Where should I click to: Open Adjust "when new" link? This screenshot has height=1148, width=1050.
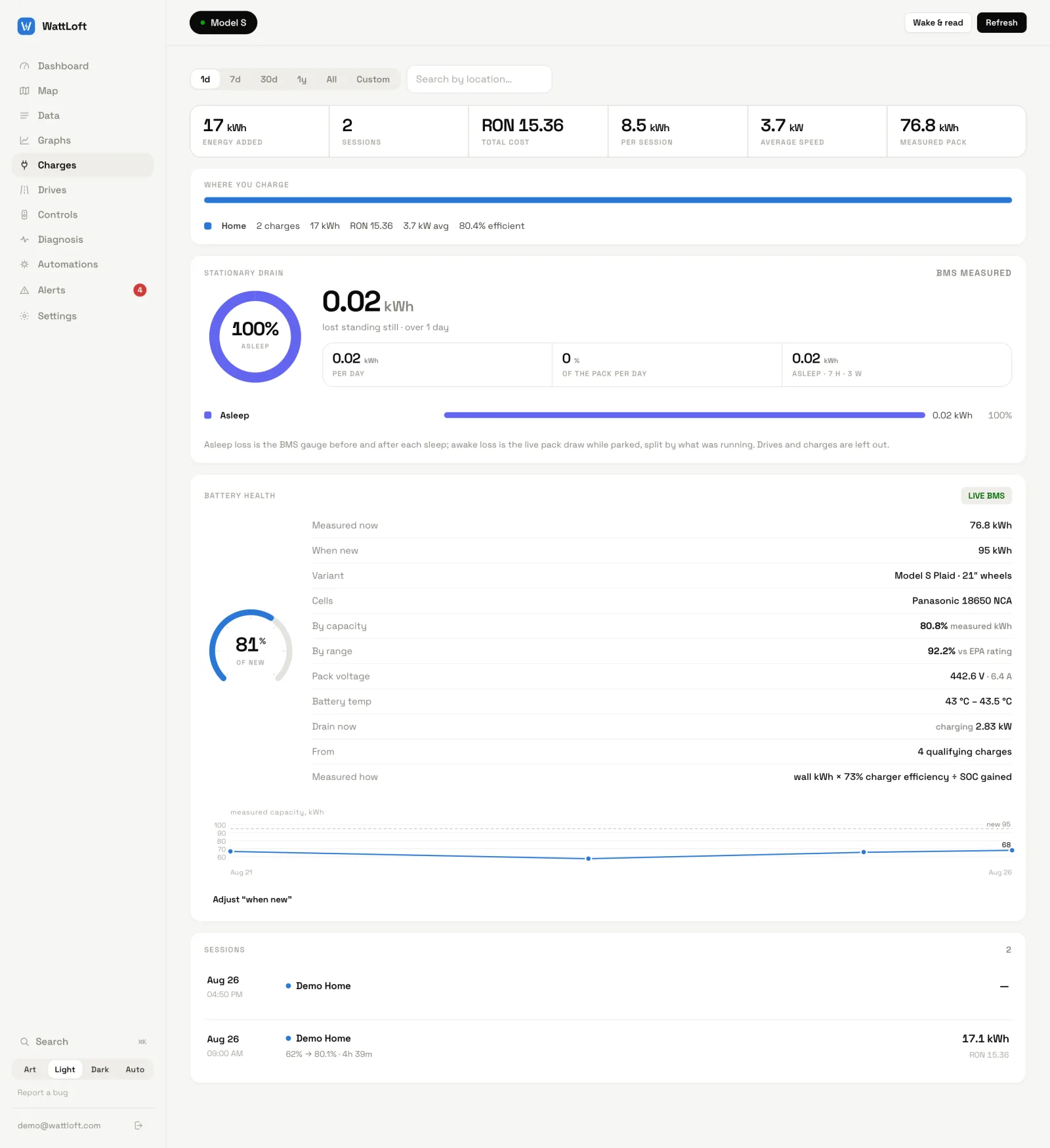click(252, 899)
